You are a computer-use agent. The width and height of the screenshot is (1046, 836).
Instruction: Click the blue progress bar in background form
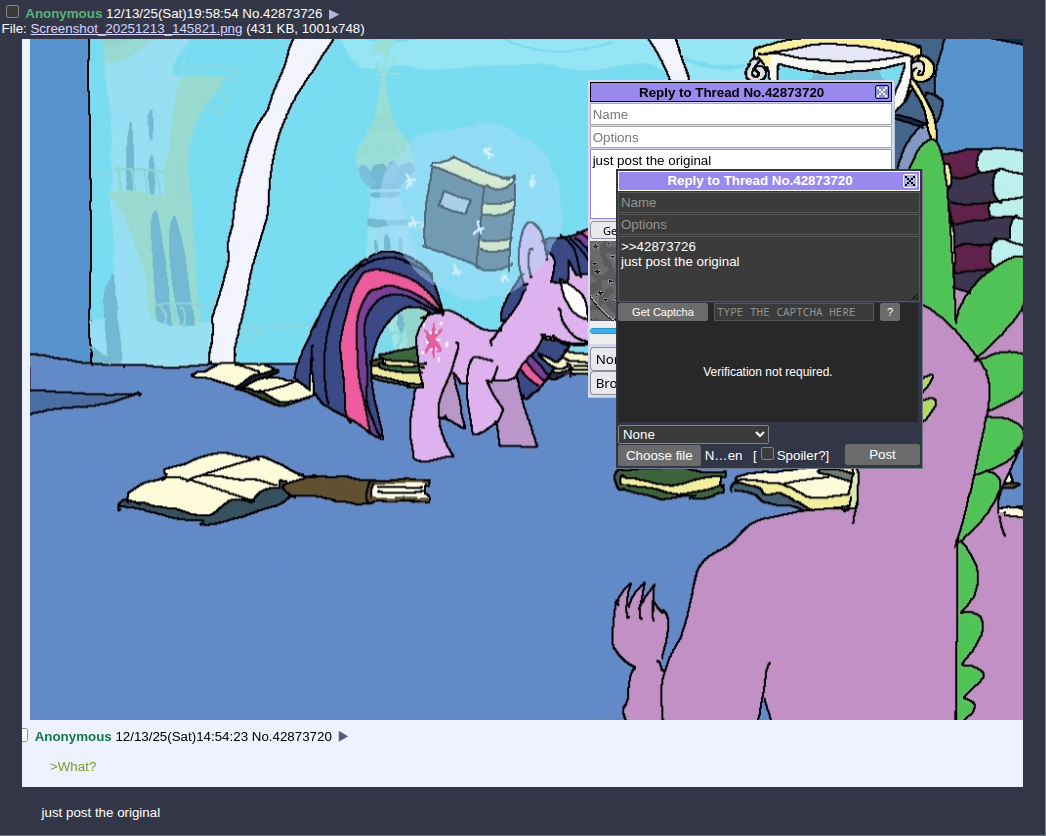603,331
